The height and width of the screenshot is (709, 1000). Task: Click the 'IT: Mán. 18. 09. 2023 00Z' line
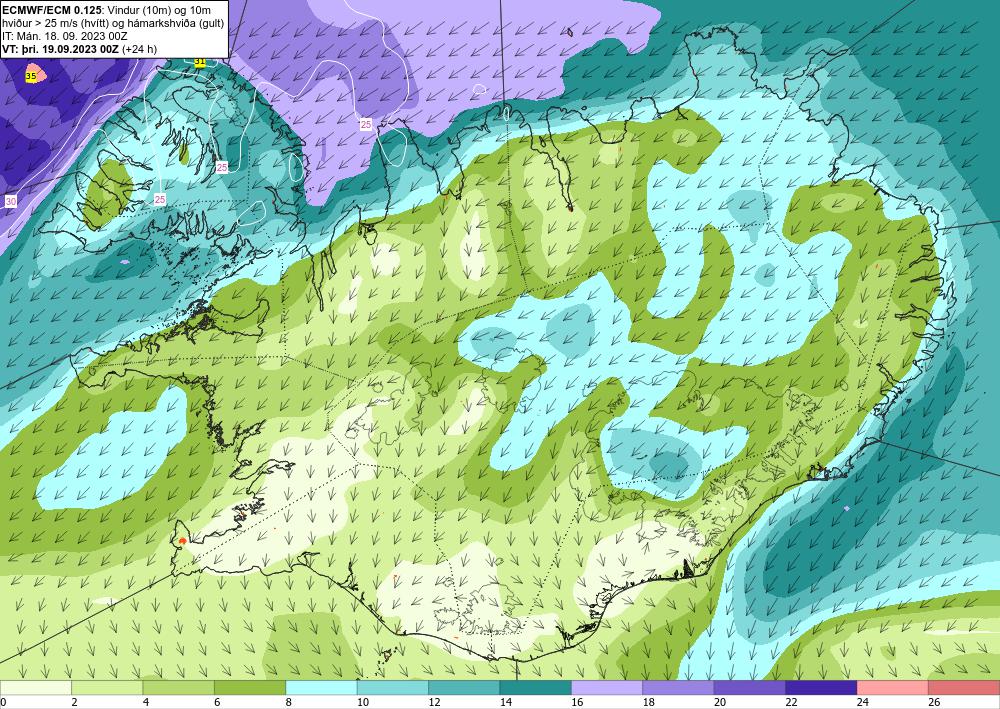(x=65, y=36)
